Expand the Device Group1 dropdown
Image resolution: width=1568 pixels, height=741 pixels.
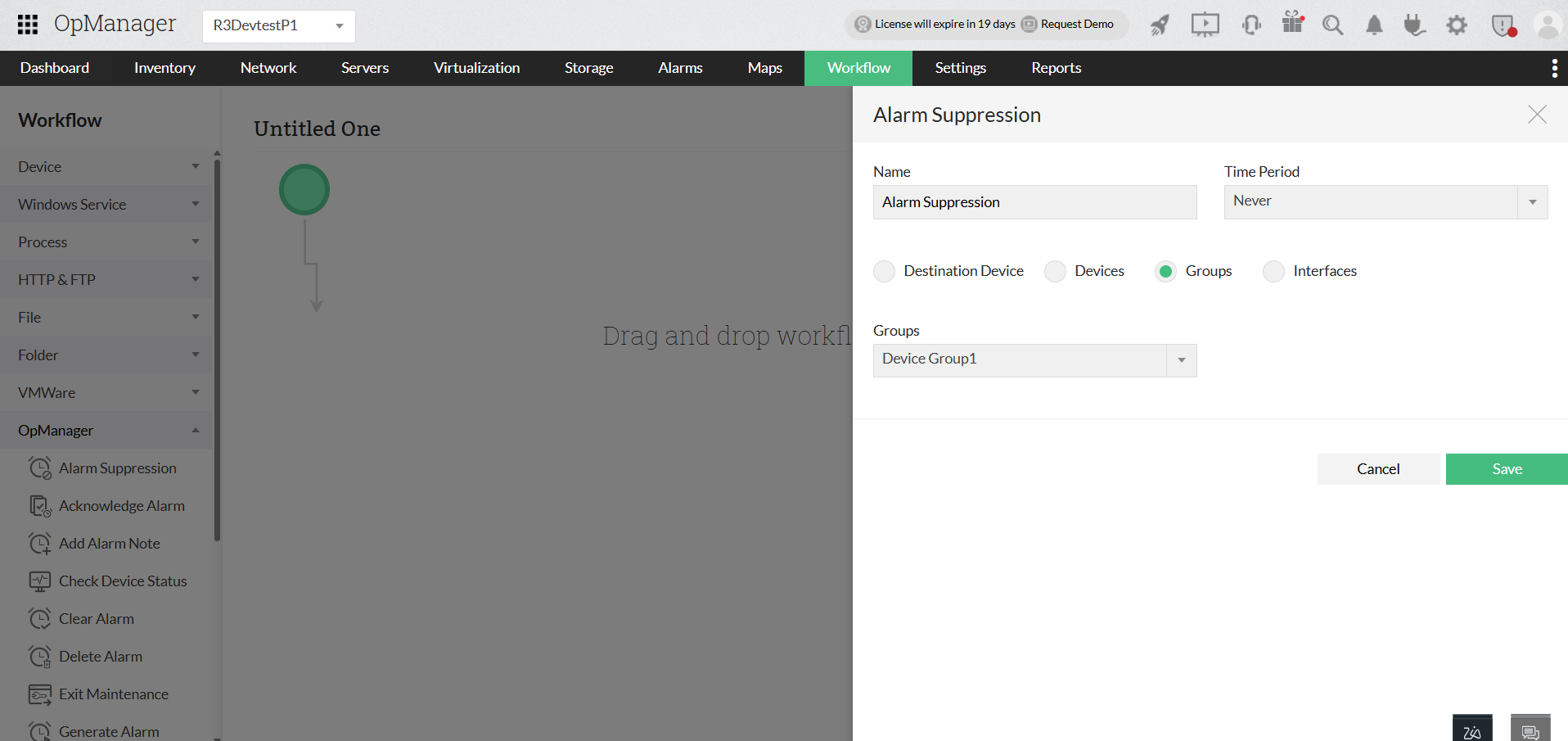pyautogui.click(x=1181, y=360)
